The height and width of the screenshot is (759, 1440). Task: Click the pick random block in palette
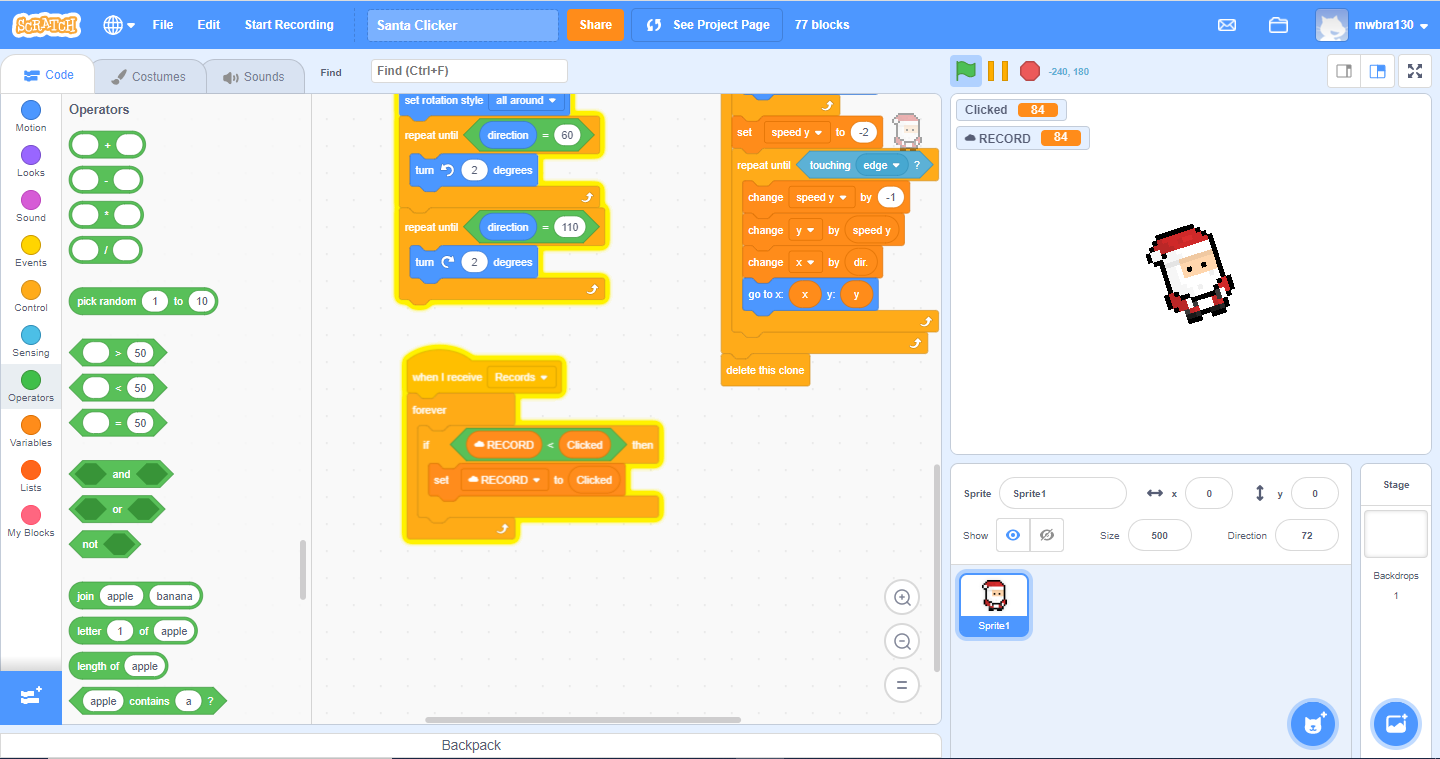(143, 301)
